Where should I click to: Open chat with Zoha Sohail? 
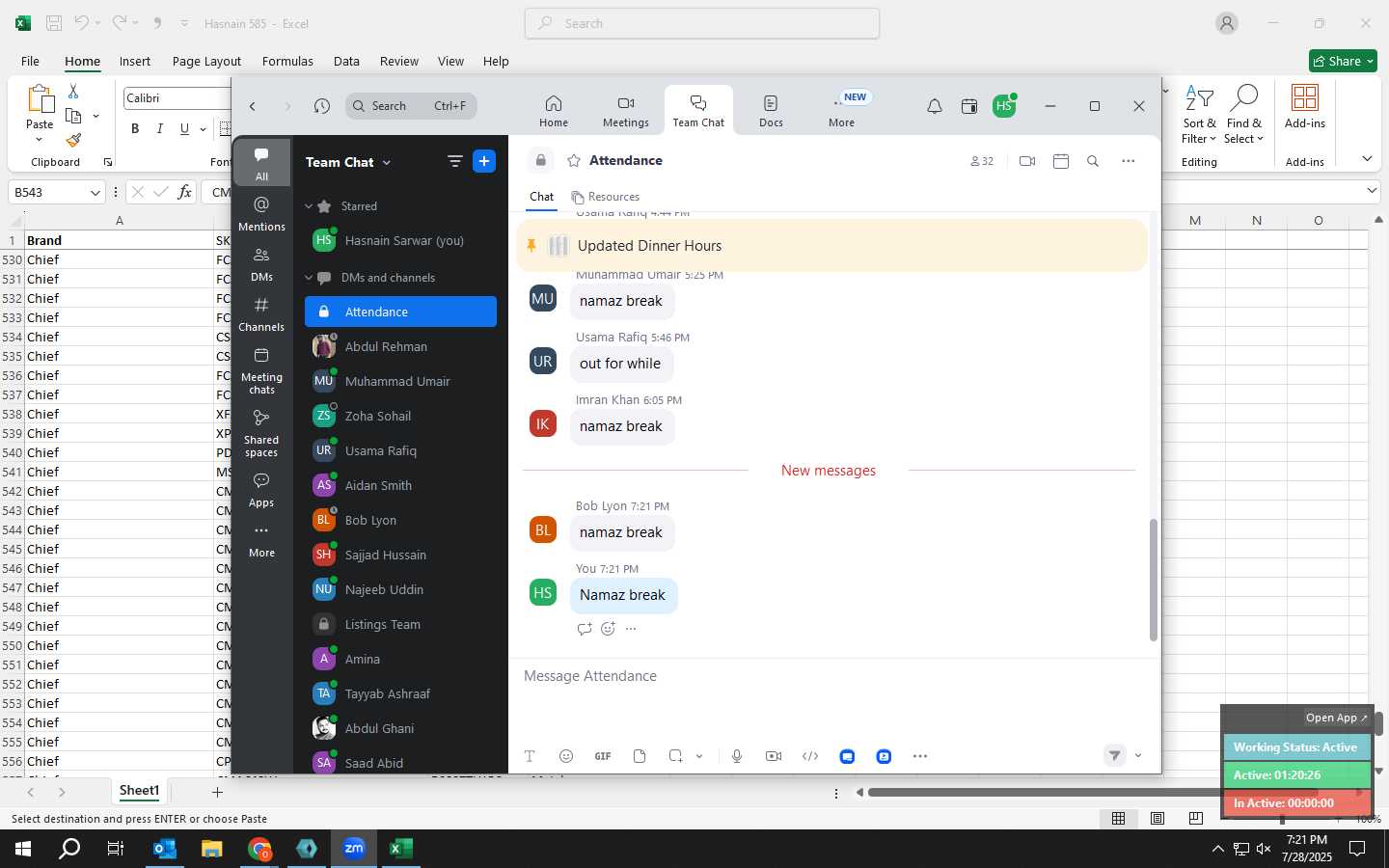click(400, 416)
